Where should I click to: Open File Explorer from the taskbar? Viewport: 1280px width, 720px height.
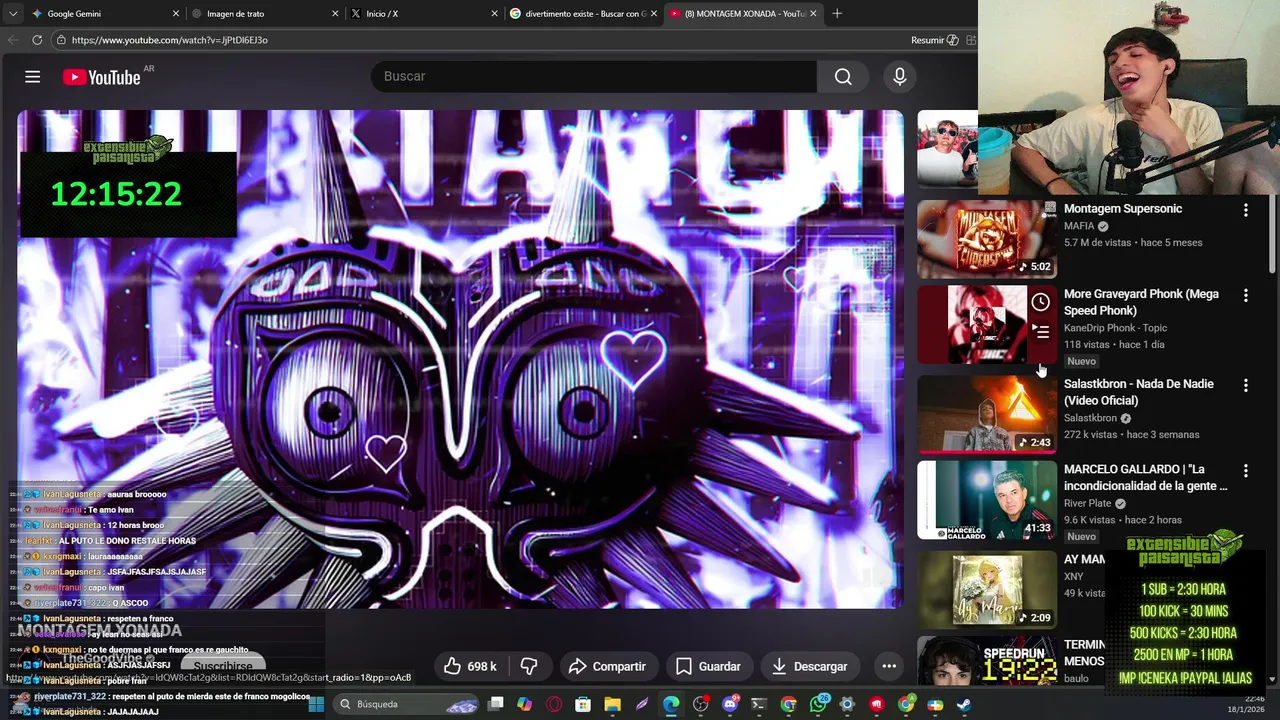point(612,704)
